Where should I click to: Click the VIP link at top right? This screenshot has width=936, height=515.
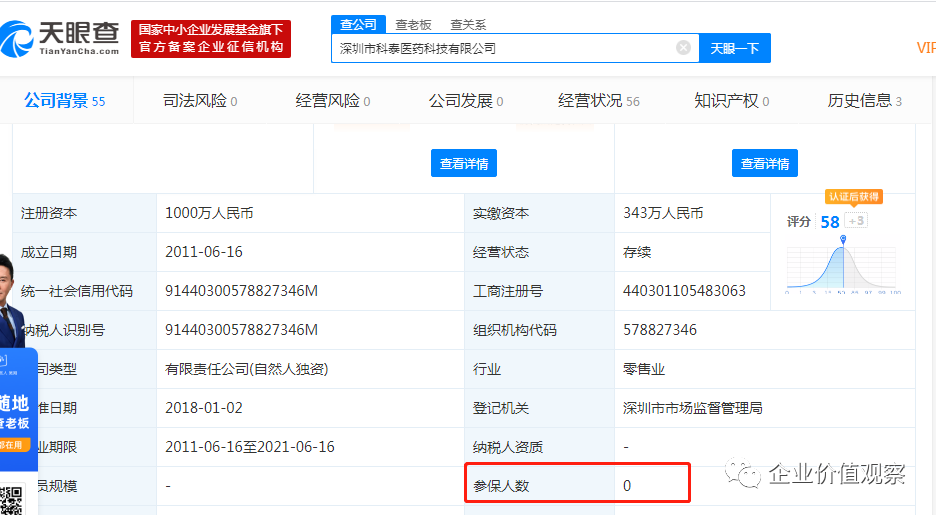point(926,48)
